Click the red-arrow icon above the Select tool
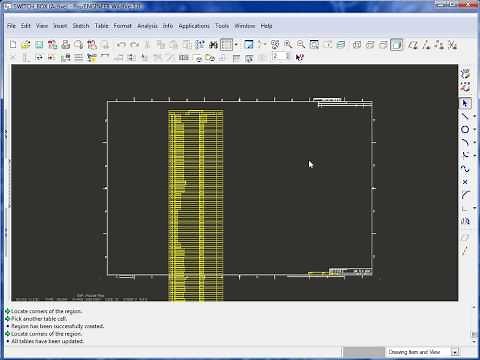The image size is (480, 360). 465,87
